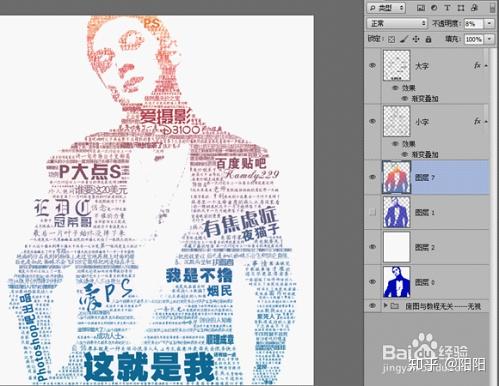The height and width of the screenshot is (386, 499).
Task: Hide the 大字 layer
Action: pyautogui.click(x=372, y=66)
